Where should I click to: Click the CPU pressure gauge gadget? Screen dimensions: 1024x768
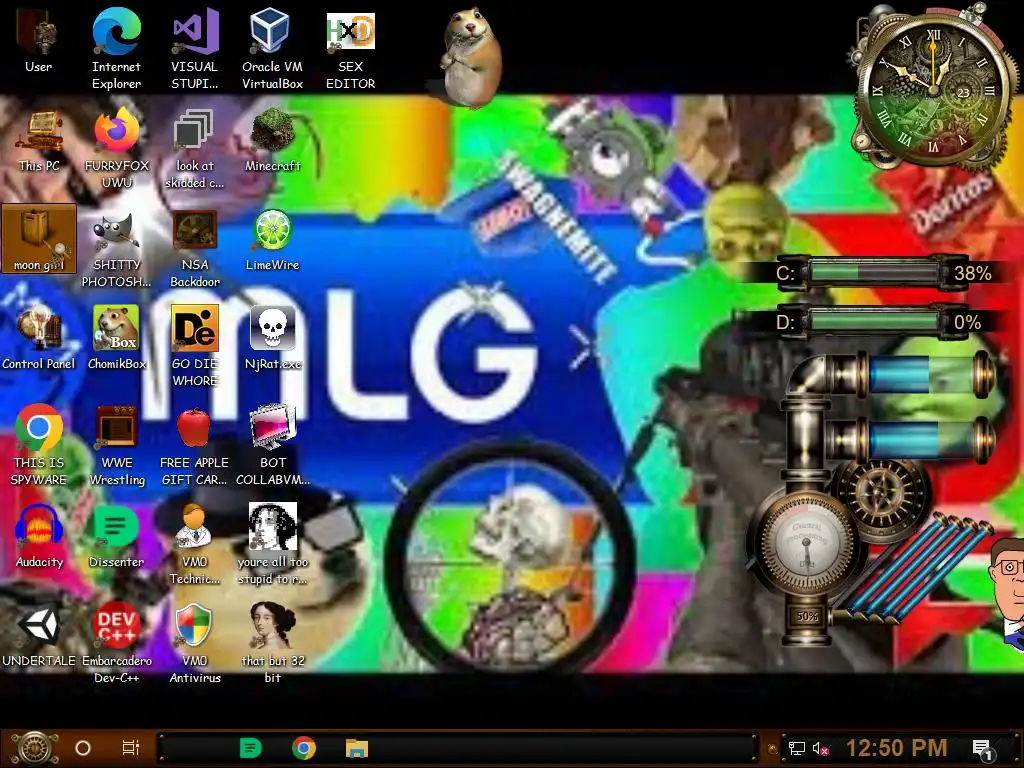[x=806, y=543]
